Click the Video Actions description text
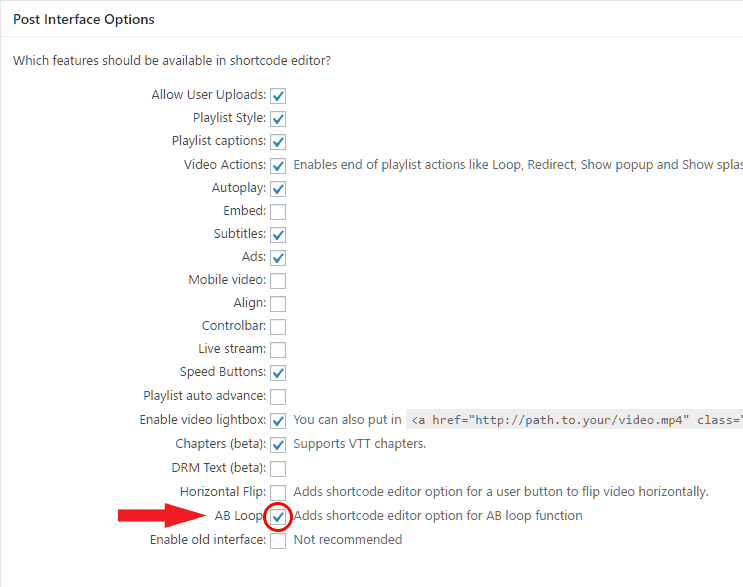The width and height of the screenshot is (743, 587). 518,165
